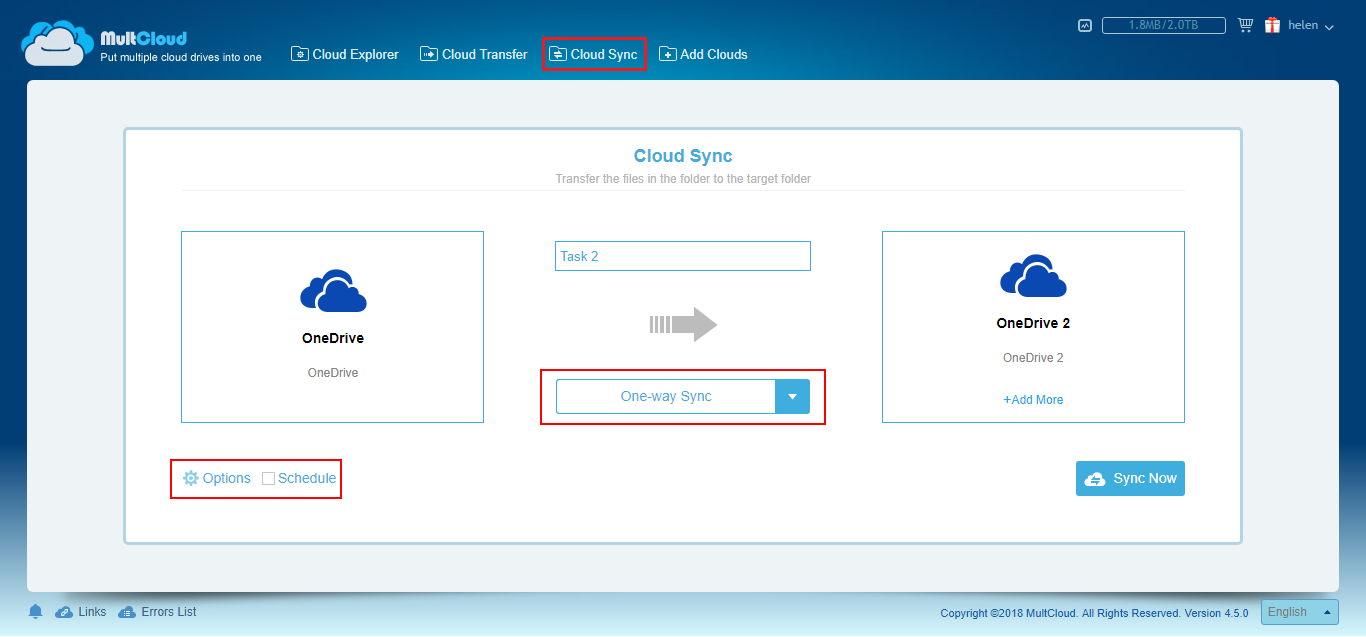Screen dimensions: 1366x637
Task: Click the Task 2 name field
Action: tap(683, 256)
